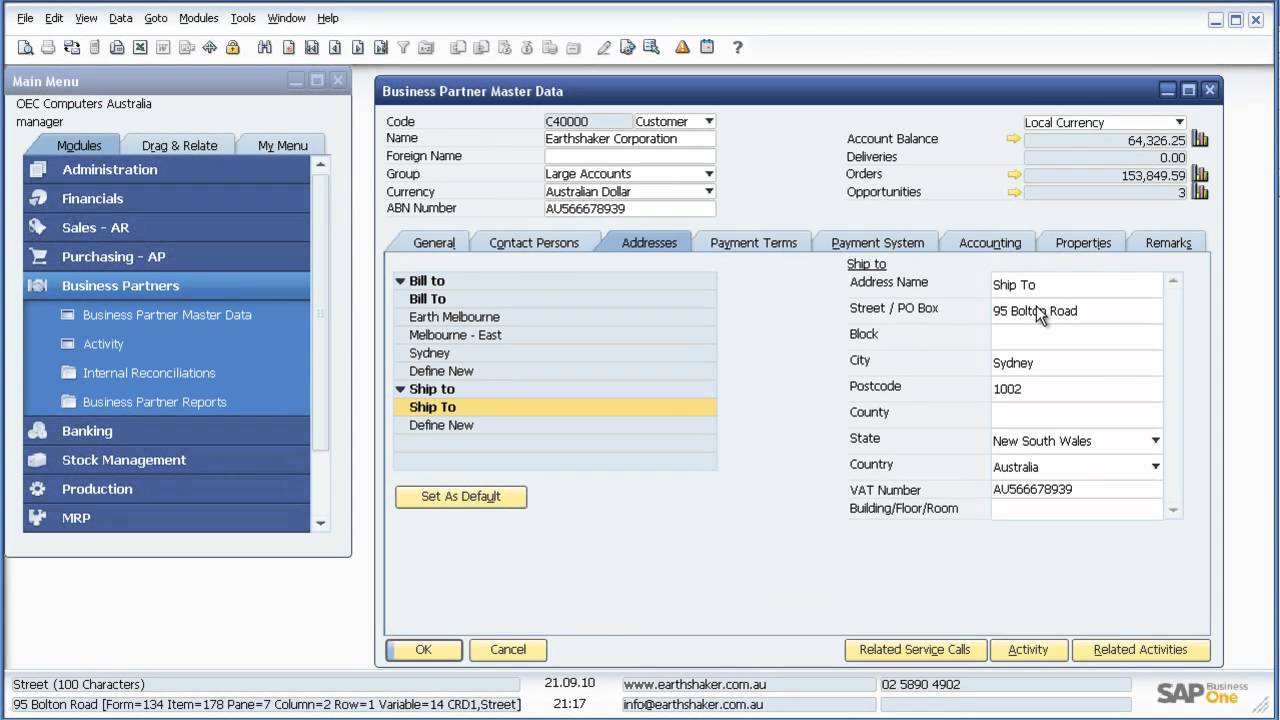Open the chart icon beside Orders

(x=1200, y=174)
